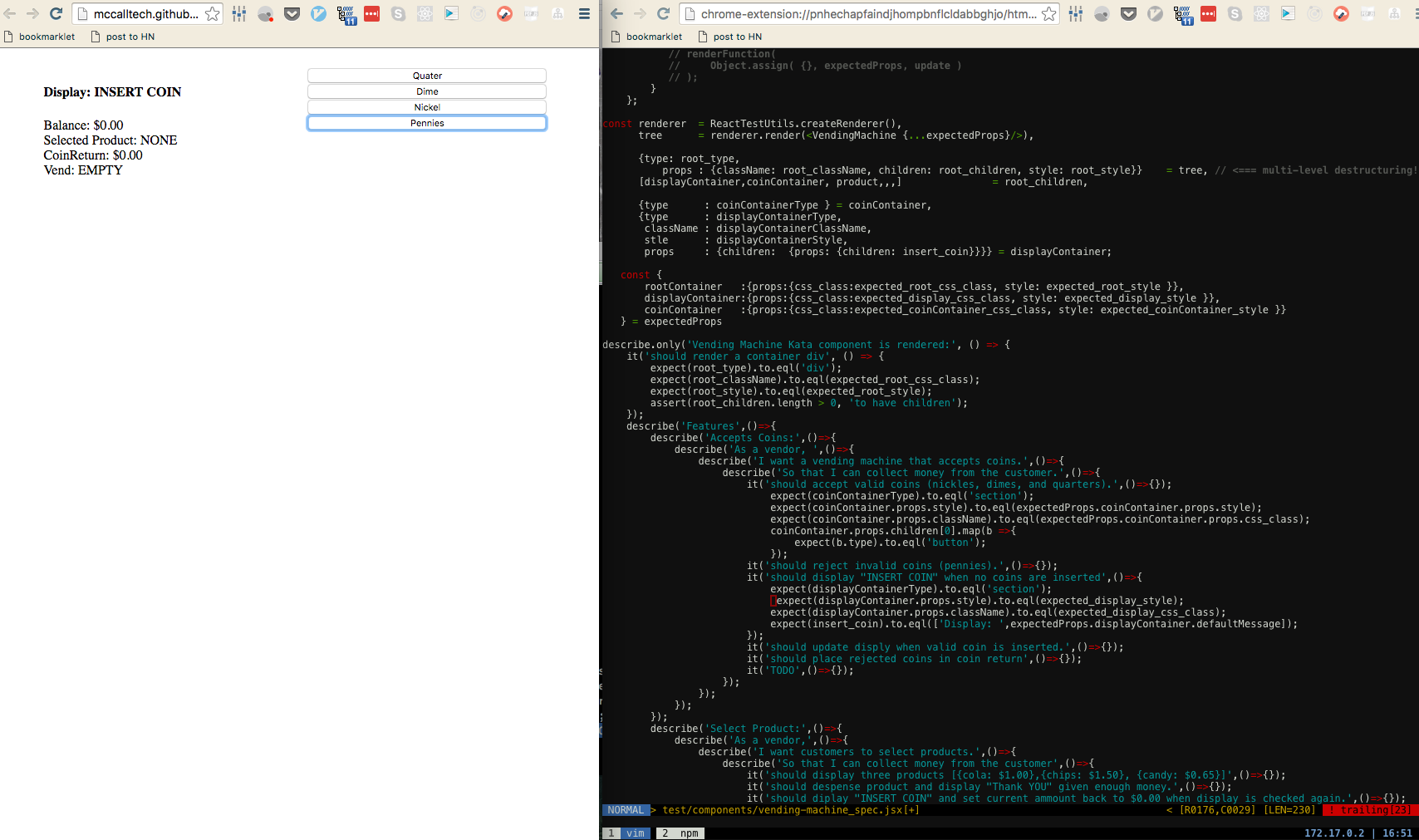The image size is (1419, 840).
Task: Insert a coin with the Quater button
Action: pyautogui.click(x=427, y=76)
